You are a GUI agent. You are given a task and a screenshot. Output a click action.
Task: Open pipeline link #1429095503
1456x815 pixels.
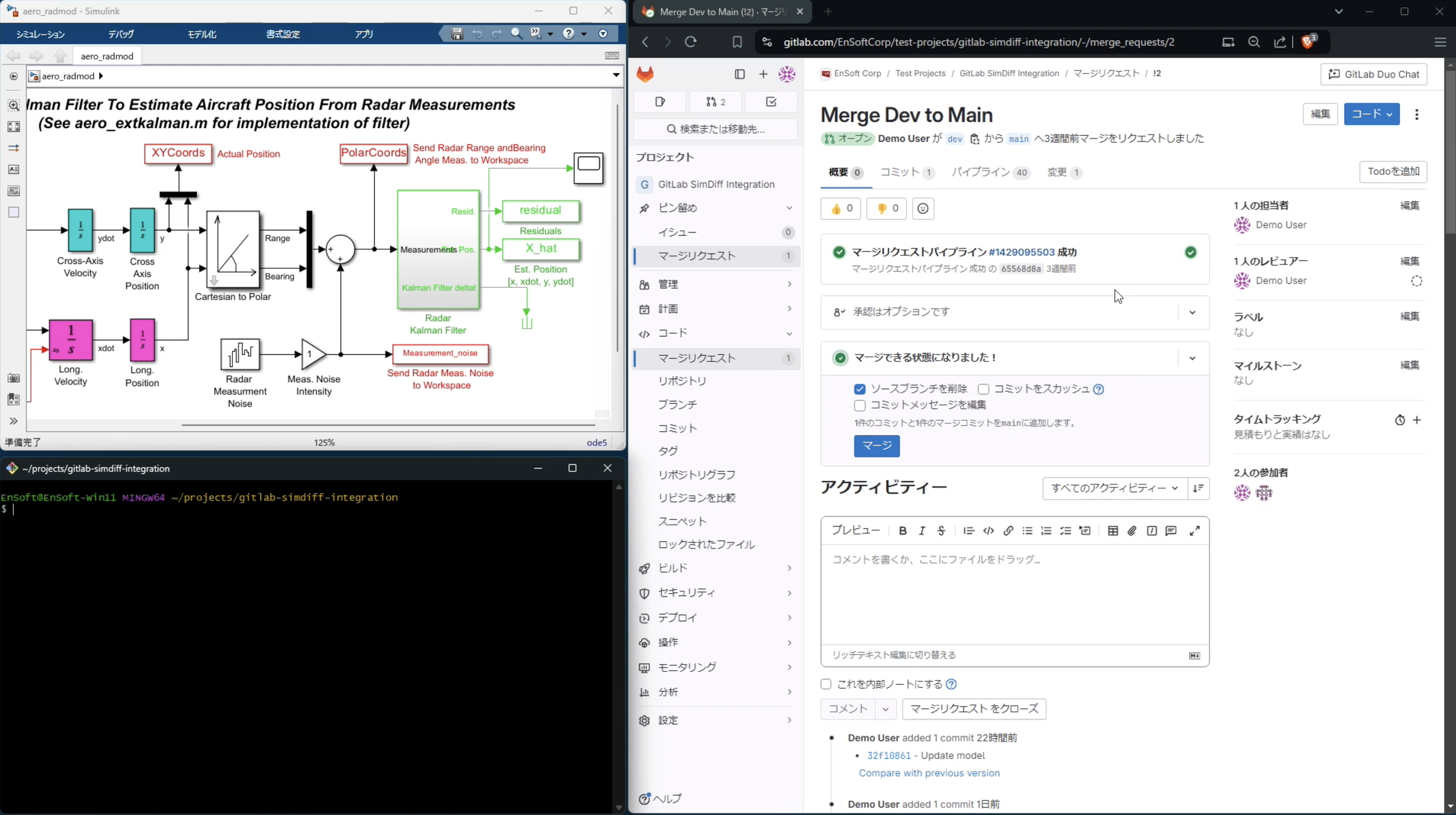pos(1022,252)
